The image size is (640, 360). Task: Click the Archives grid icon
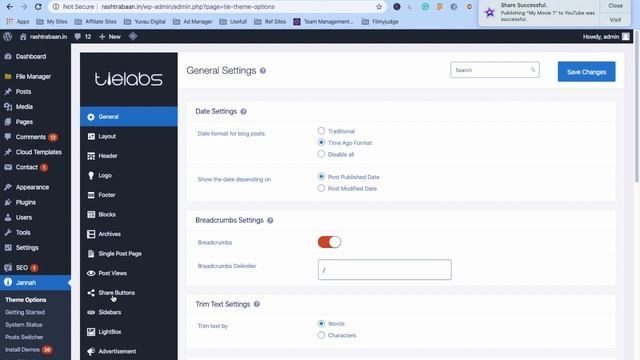91,234
